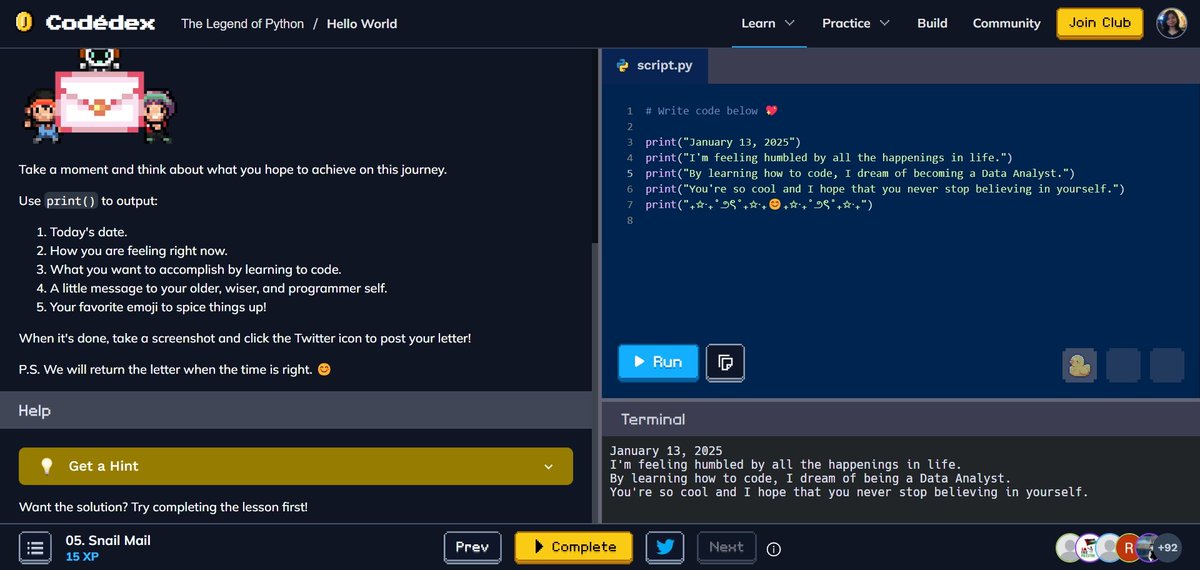Click the lightbulb hint icon
Image resolution: width=1200 pixels, height=570 pixels.
click(45, 466)
